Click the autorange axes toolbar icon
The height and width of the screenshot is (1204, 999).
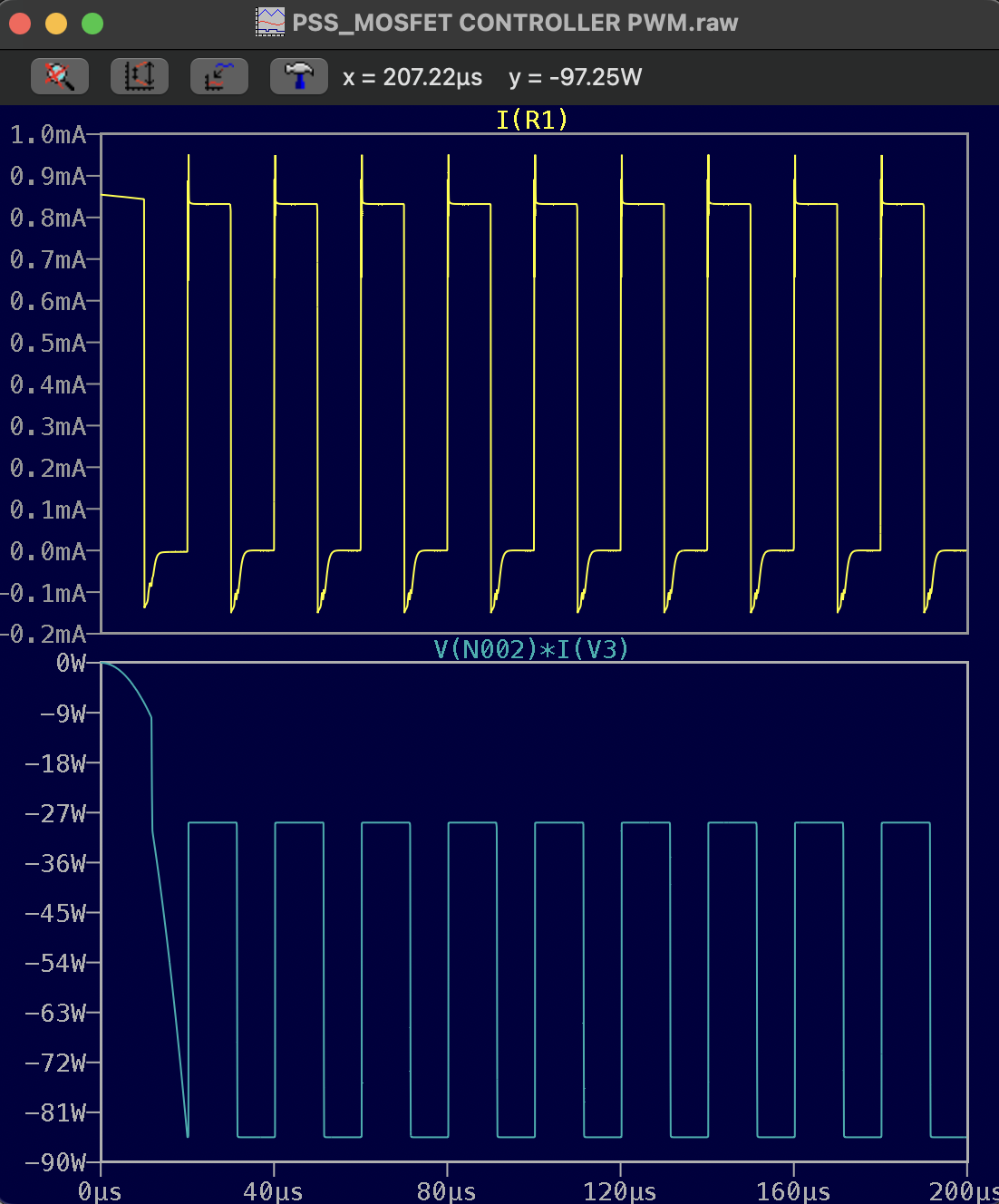pos(140,76)
